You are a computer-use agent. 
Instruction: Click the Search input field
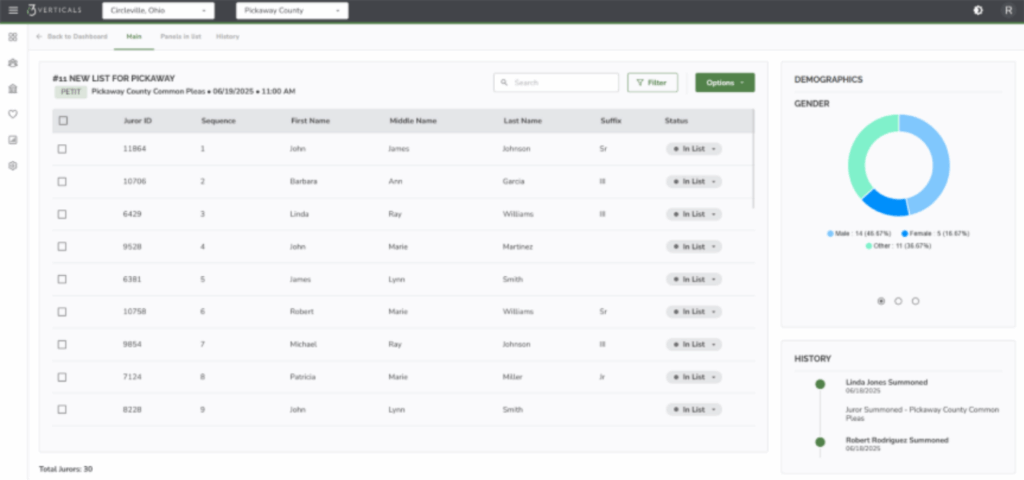coord(556,83)
